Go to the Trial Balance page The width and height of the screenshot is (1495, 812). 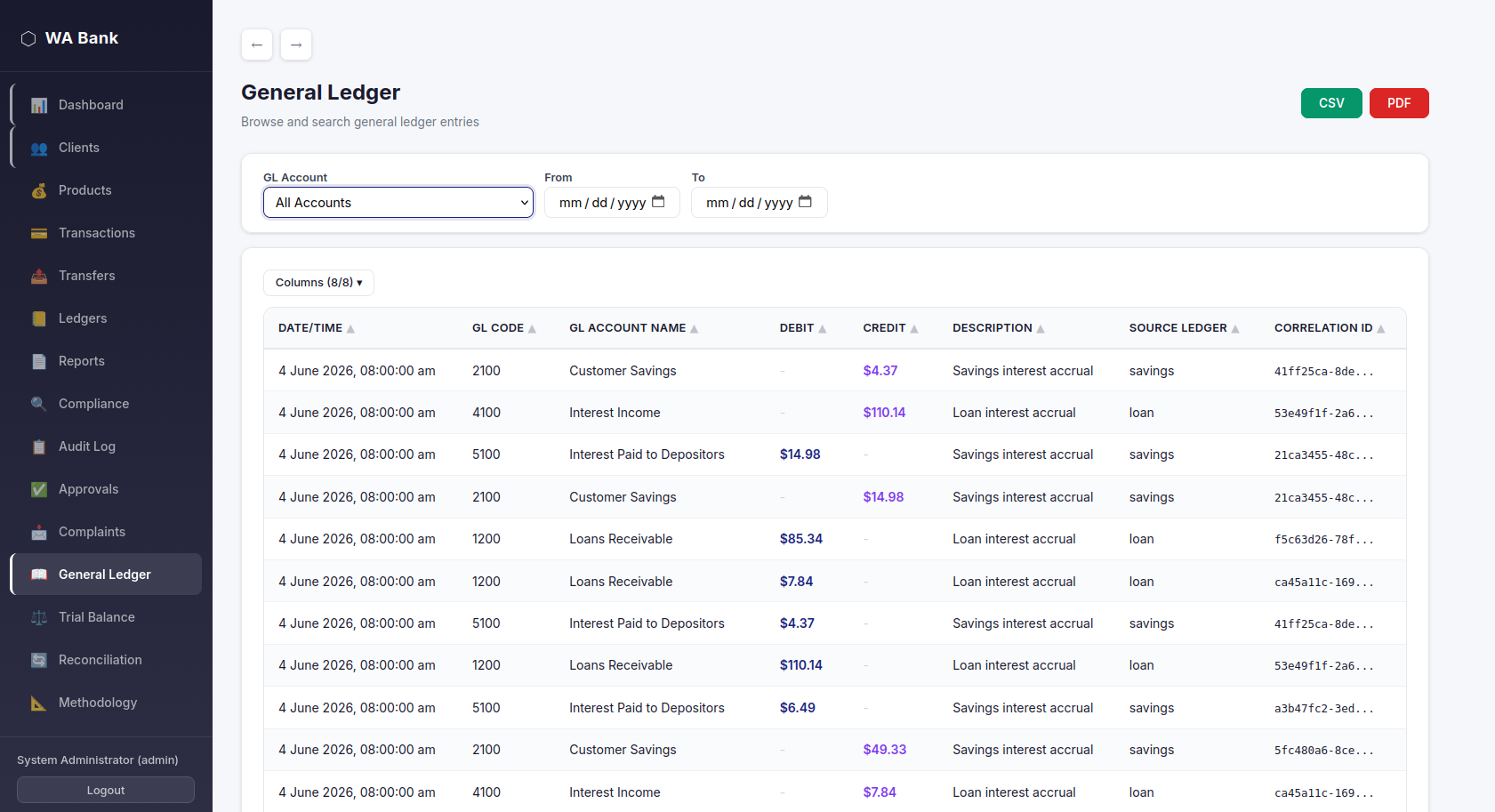106,617
